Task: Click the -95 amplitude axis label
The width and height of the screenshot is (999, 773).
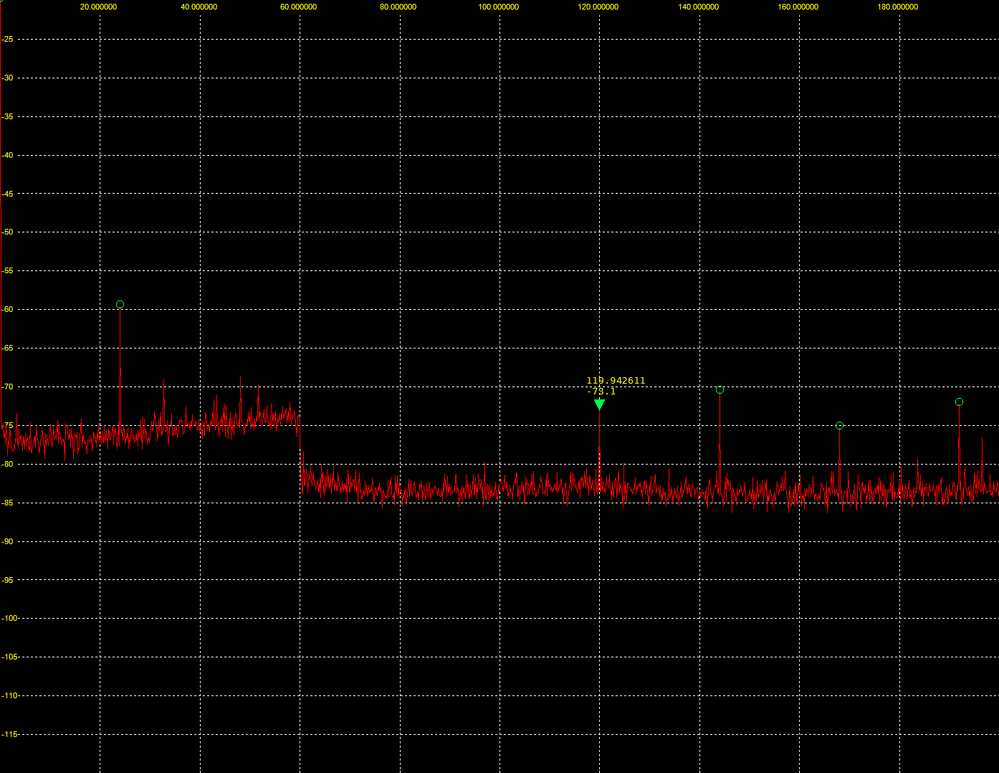Action: coord(8,580)
